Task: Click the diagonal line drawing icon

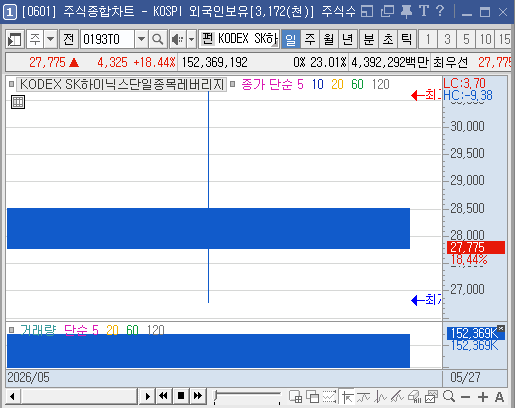Action: pos(397,397)
